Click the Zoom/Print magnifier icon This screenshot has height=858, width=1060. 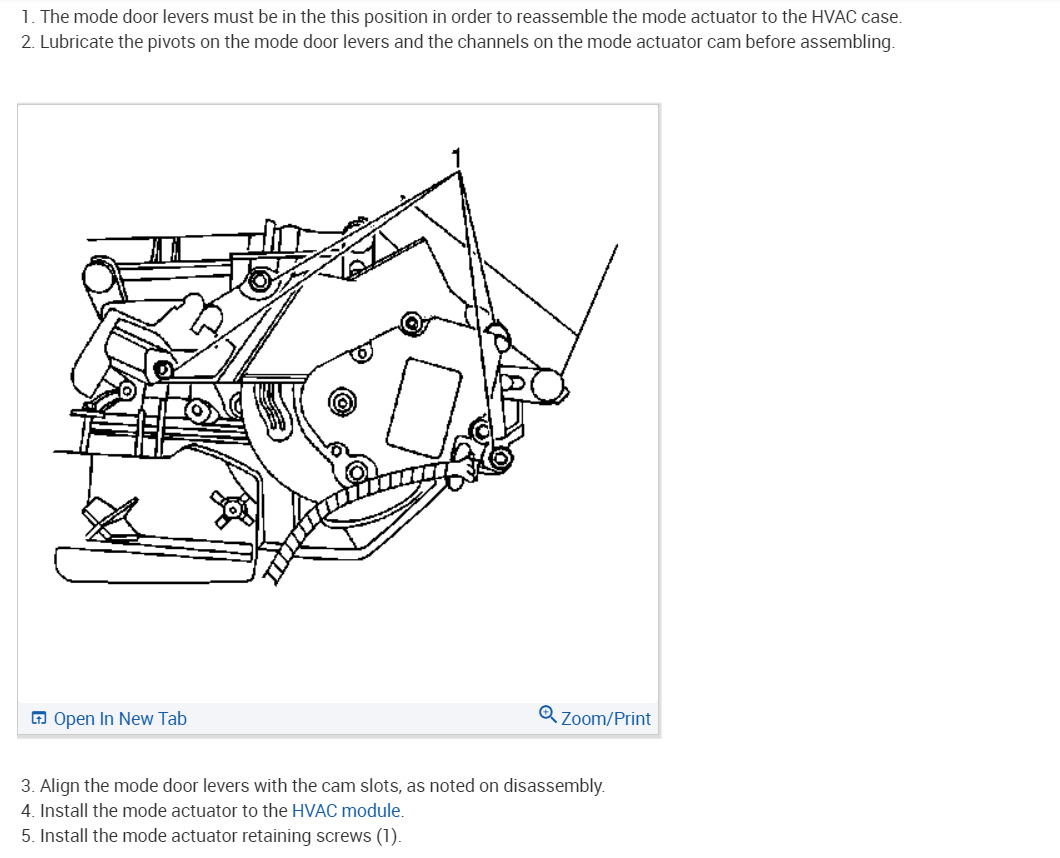(x=547, y=714)
